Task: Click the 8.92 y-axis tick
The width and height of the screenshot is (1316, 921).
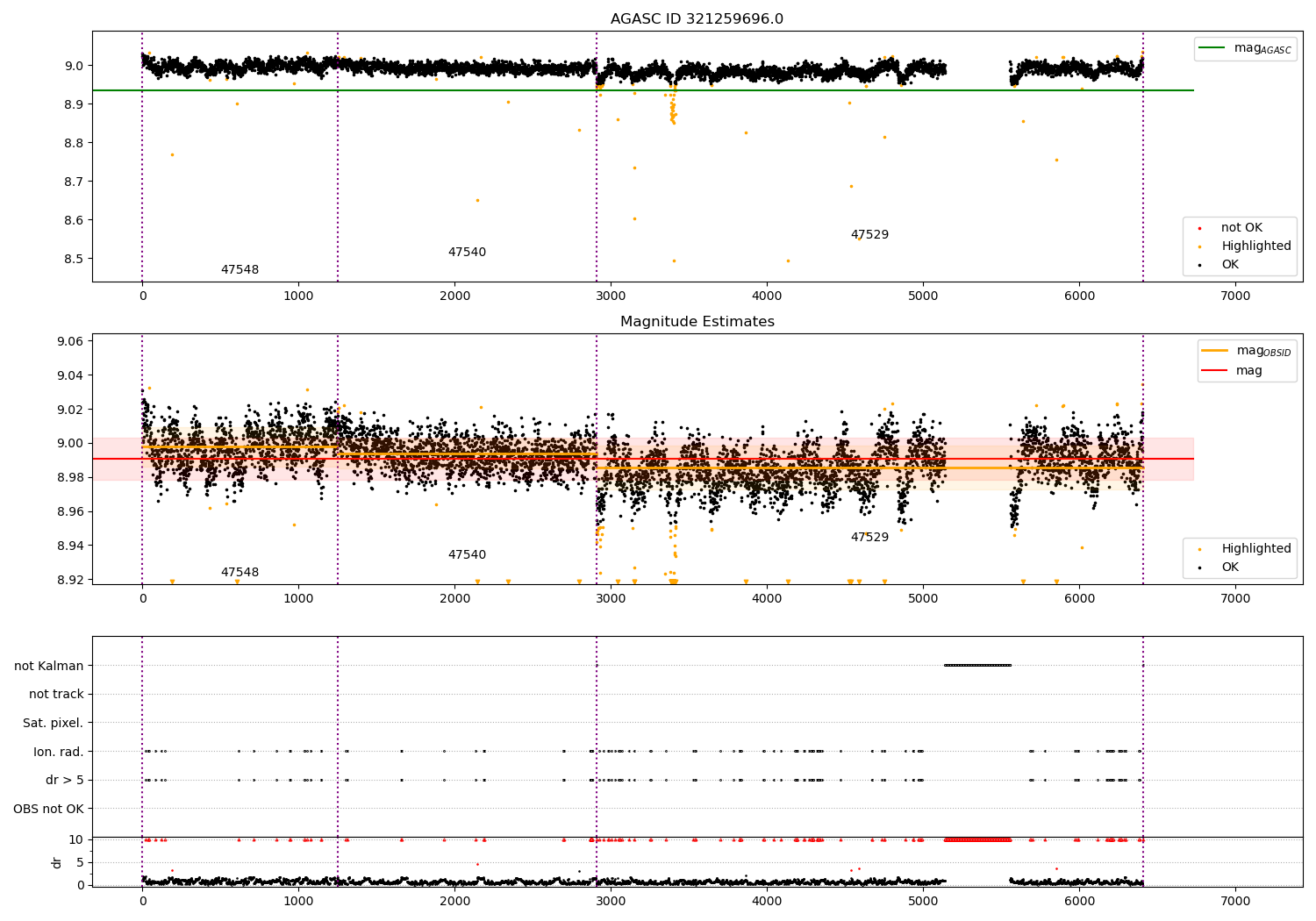Action: (70, 580)
